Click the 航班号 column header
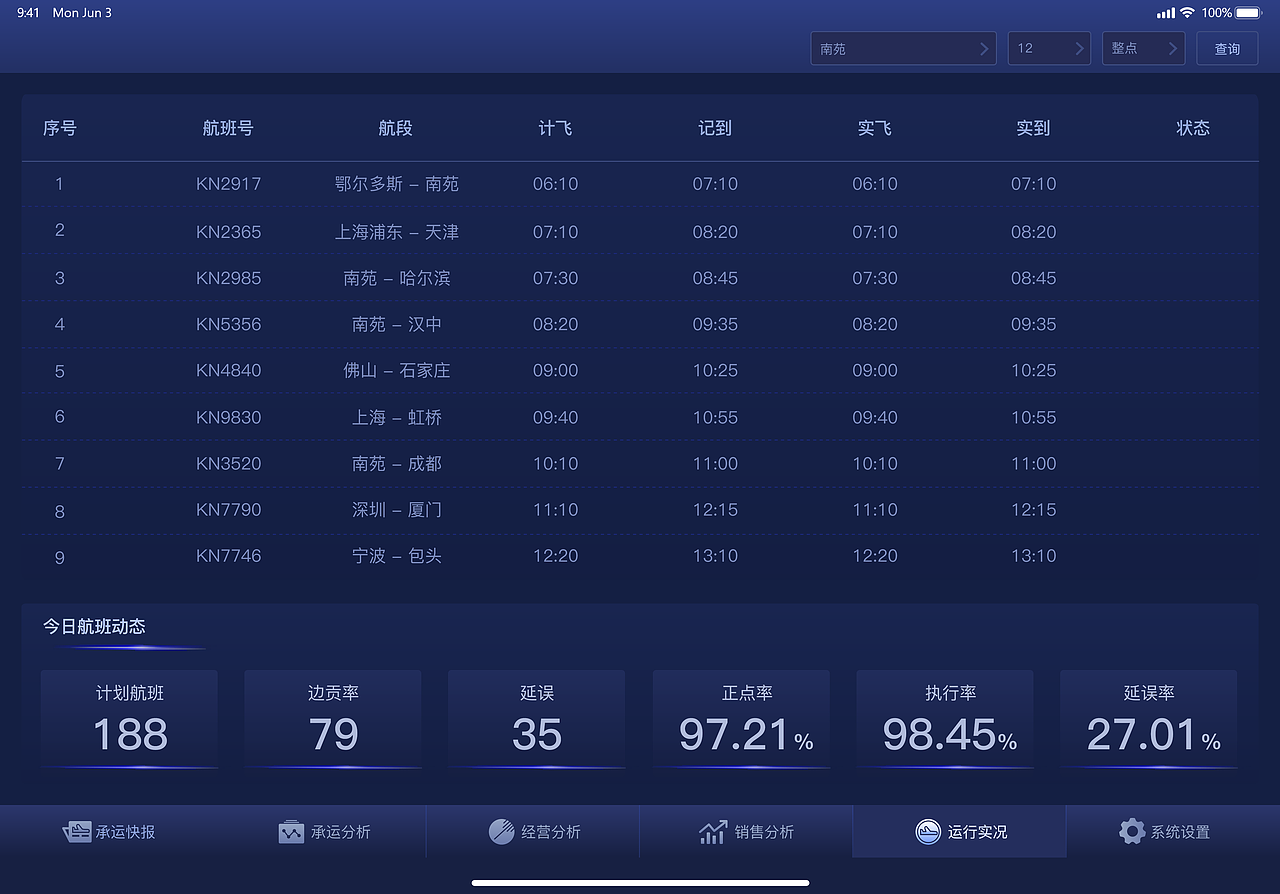1280x894 pixels. click(x=228, y=128)
